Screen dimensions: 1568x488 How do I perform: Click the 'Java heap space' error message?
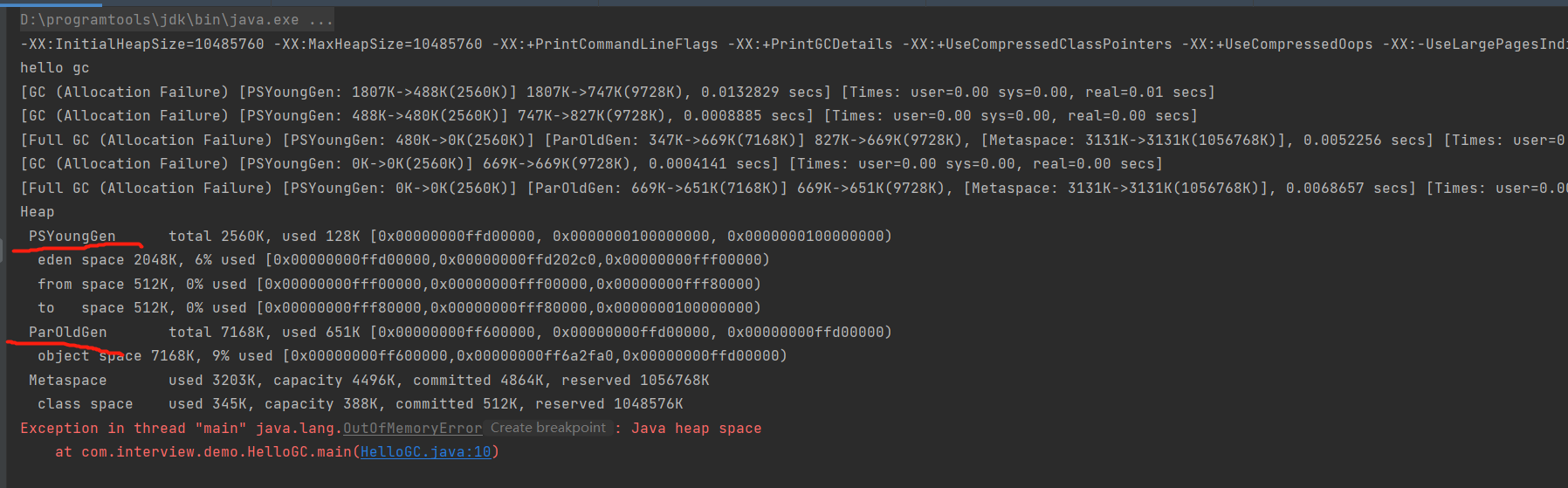(697, 429)
